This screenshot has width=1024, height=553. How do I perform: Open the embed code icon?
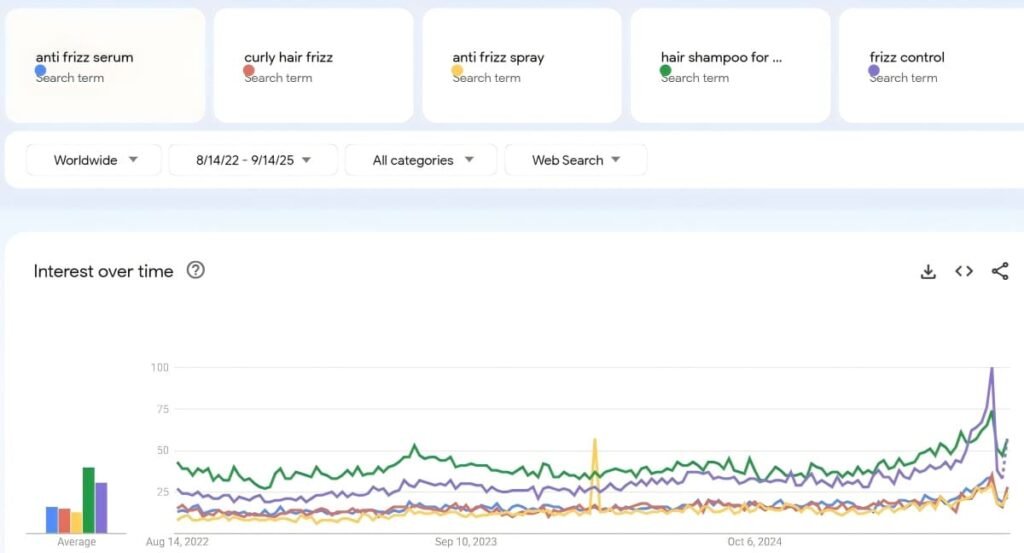pos(964,271)
